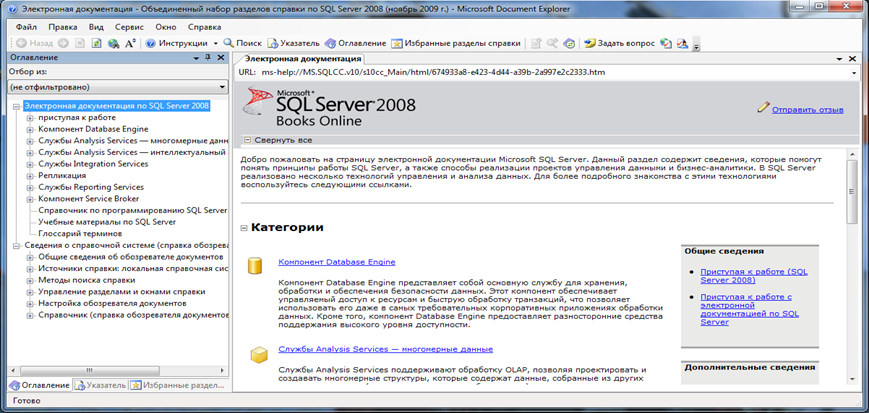Click the font size 'A' icon
869x413 pixels.
(130, 43)
